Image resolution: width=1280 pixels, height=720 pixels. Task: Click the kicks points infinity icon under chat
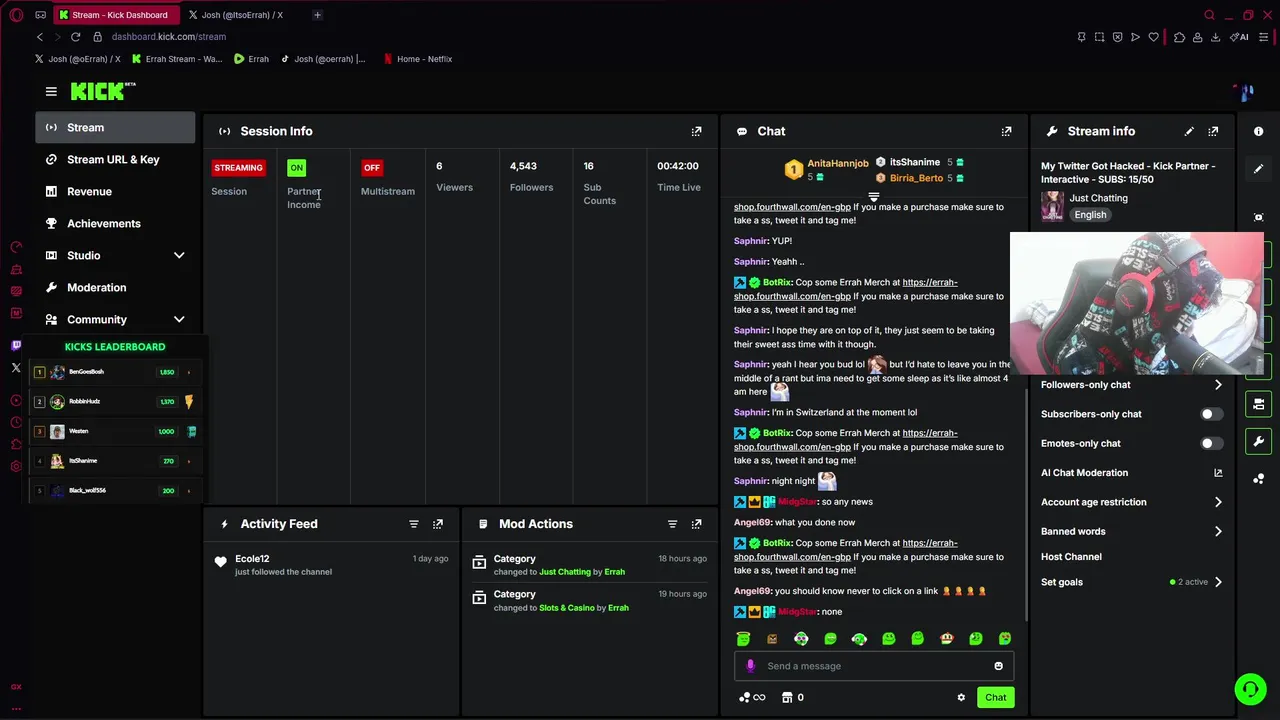point(752,698)
